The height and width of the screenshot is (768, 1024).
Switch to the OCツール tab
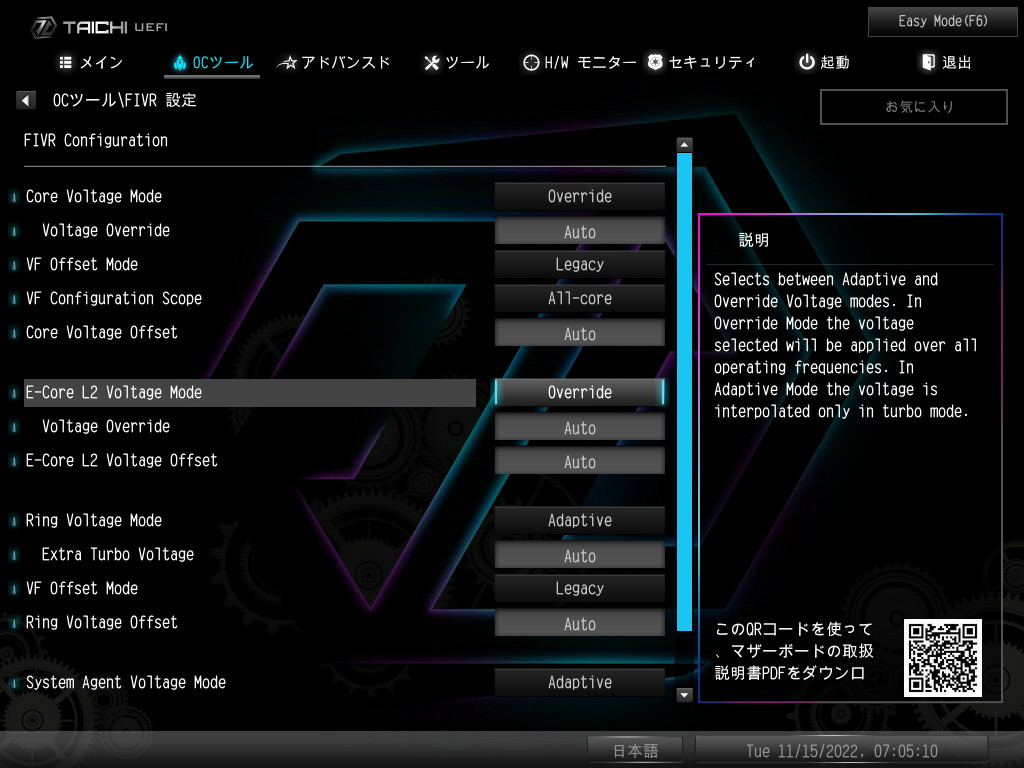coord(212,63)
